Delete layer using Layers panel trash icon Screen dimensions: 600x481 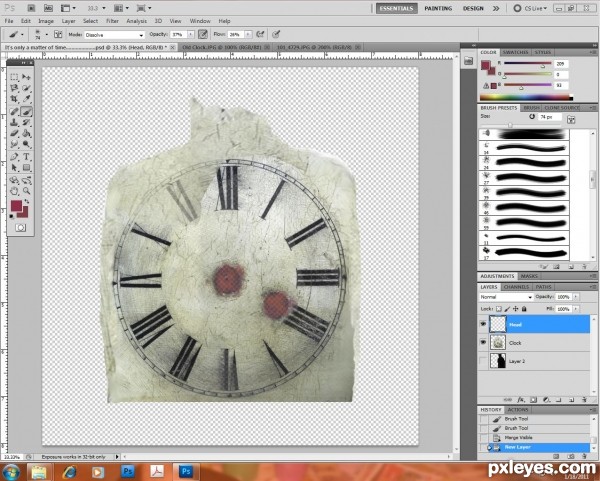pos(584,400)
